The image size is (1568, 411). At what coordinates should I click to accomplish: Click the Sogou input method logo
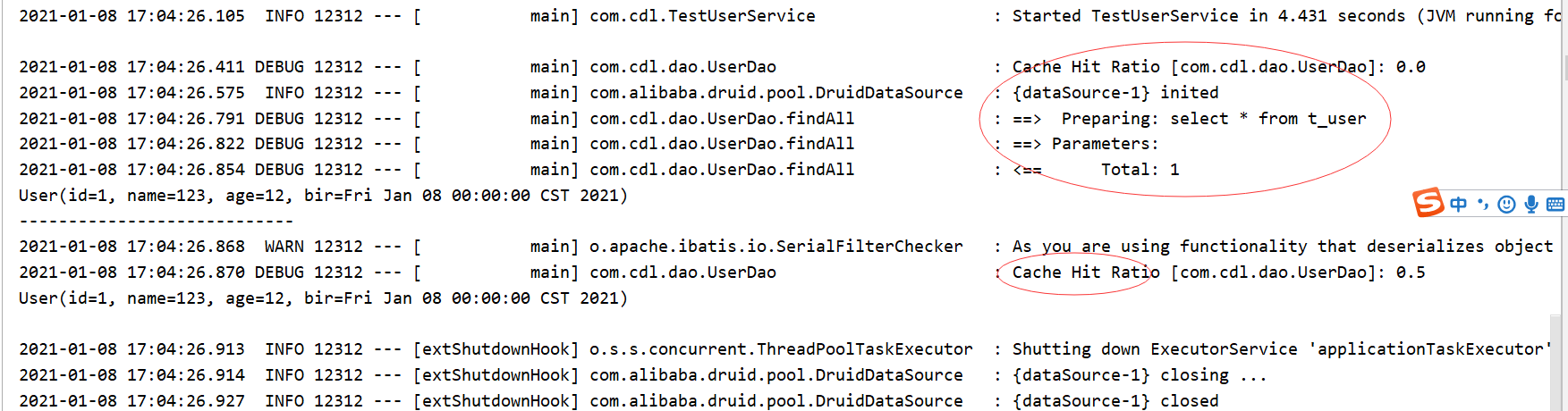pyautogui.click(x=1428, y=203)
